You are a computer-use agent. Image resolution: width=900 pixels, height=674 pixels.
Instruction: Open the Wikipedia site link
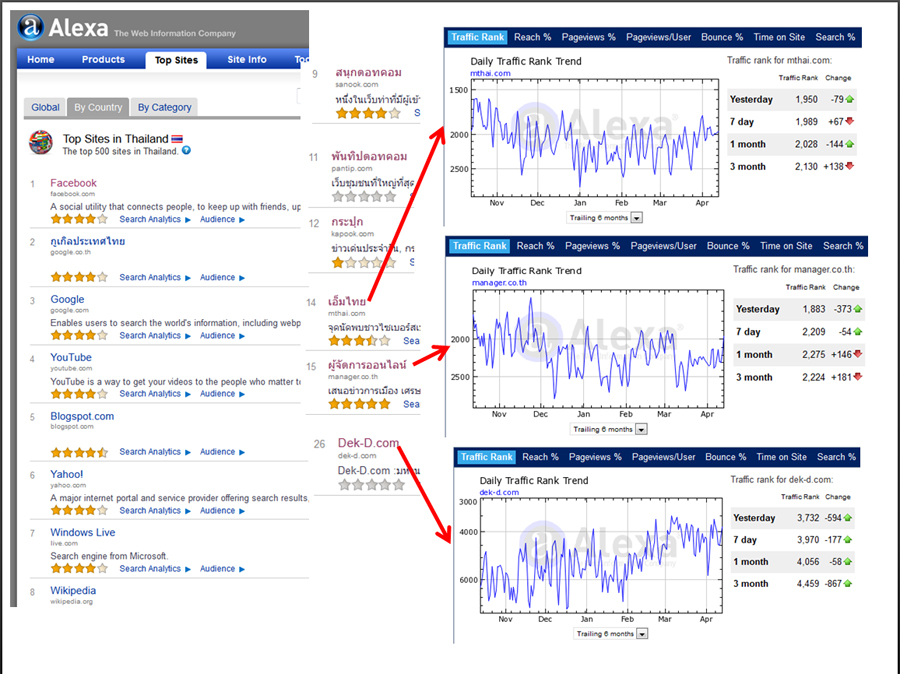point(73,590)
